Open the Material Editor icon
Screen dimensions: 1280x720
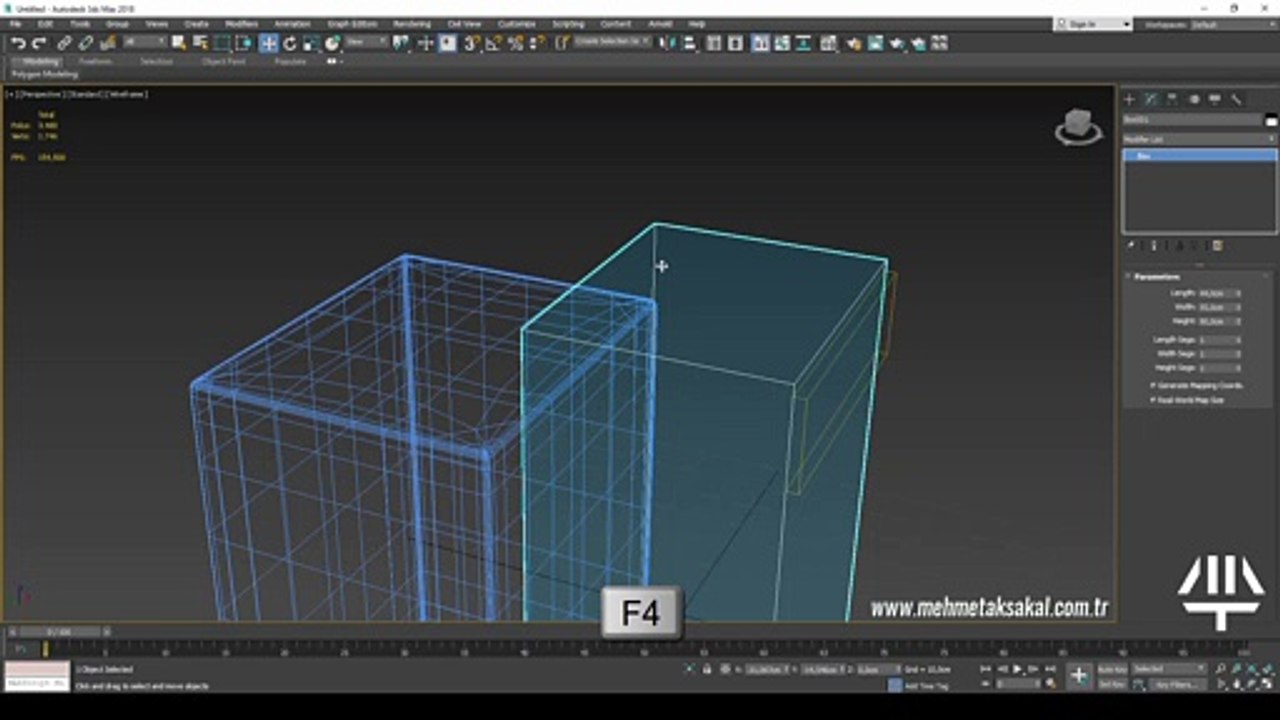828,43
